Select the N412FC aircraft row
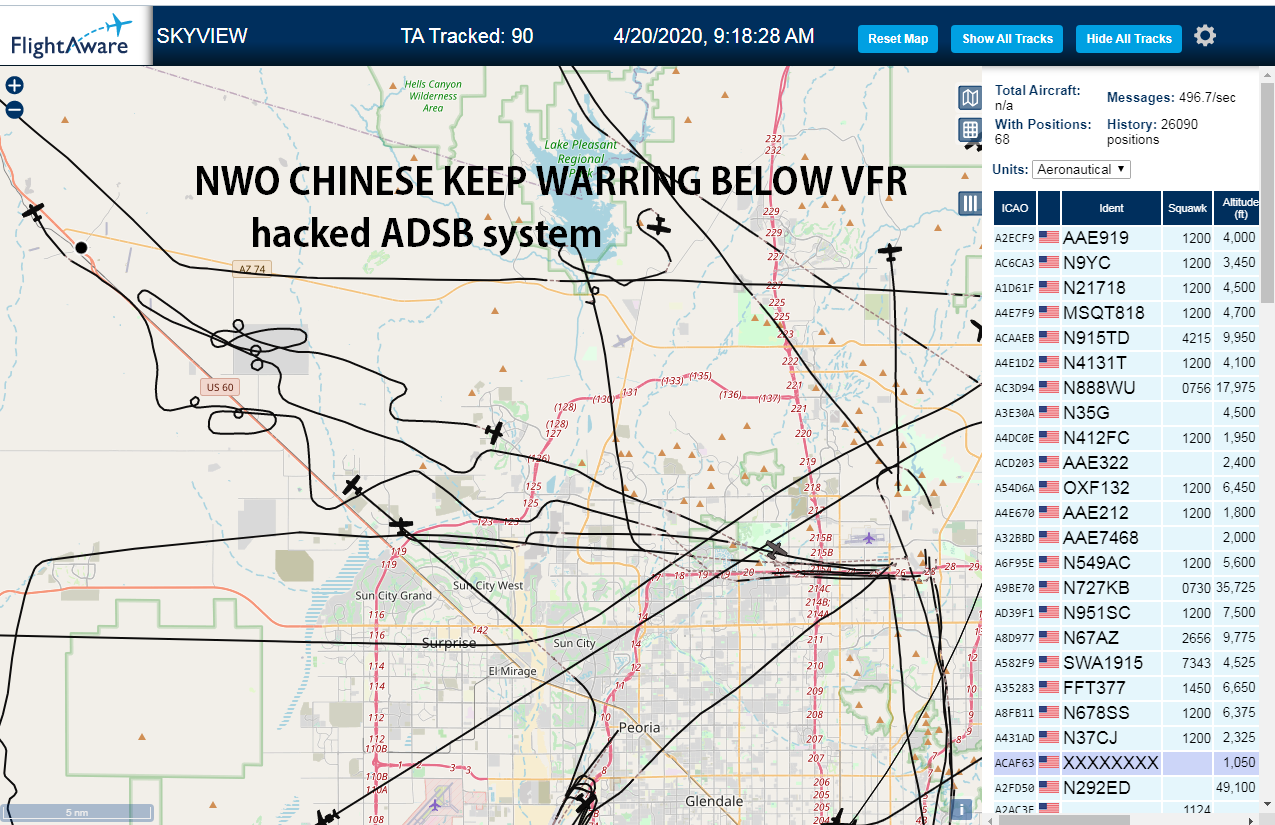Screen dimensions: 1275x825 click(x=1126, y=438)
